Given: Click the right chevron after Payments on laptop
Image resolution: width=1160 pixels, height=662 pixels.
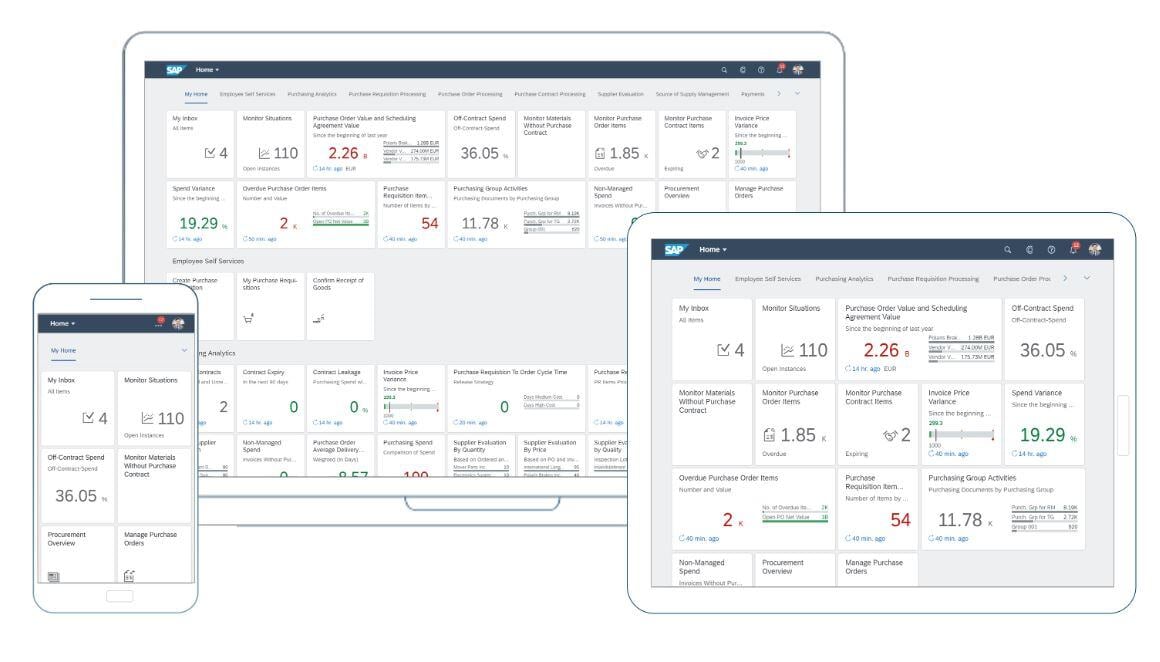Looking at the screenshot, I should click(x=778, y=94).
